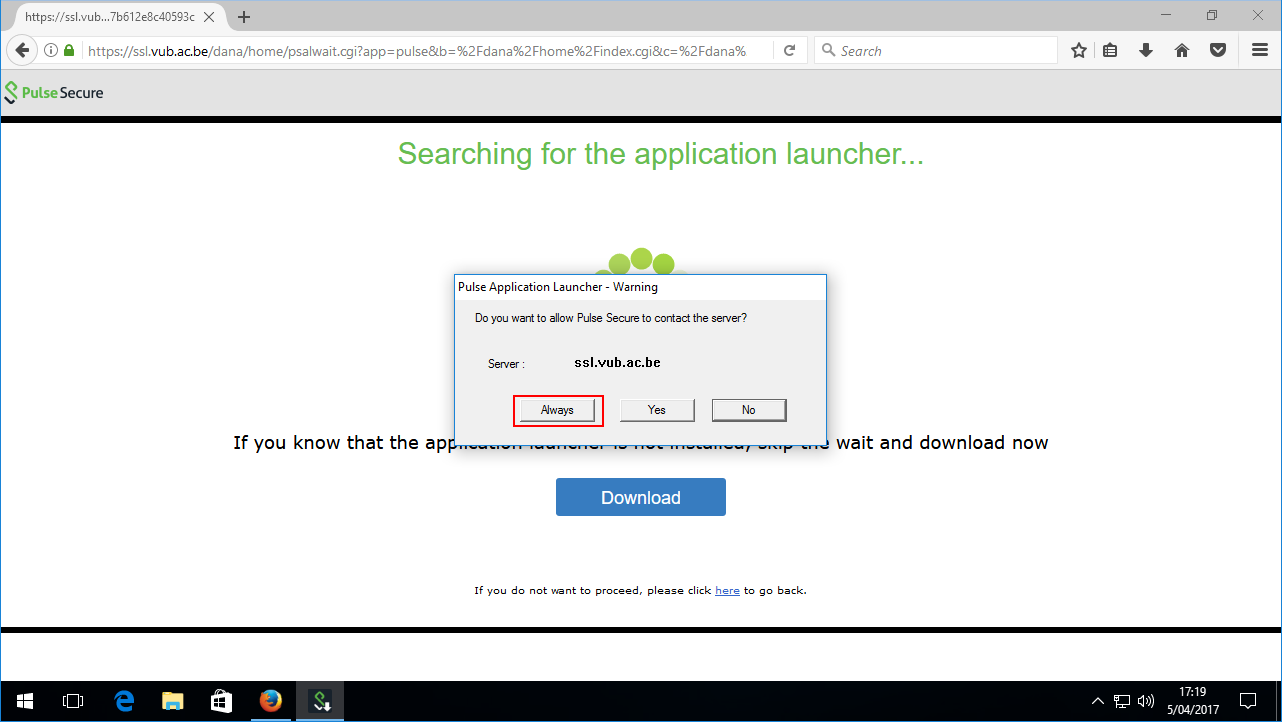Open a new tab with the plus icon
The height and width of the screenshot is (722, 1282).
244,17
